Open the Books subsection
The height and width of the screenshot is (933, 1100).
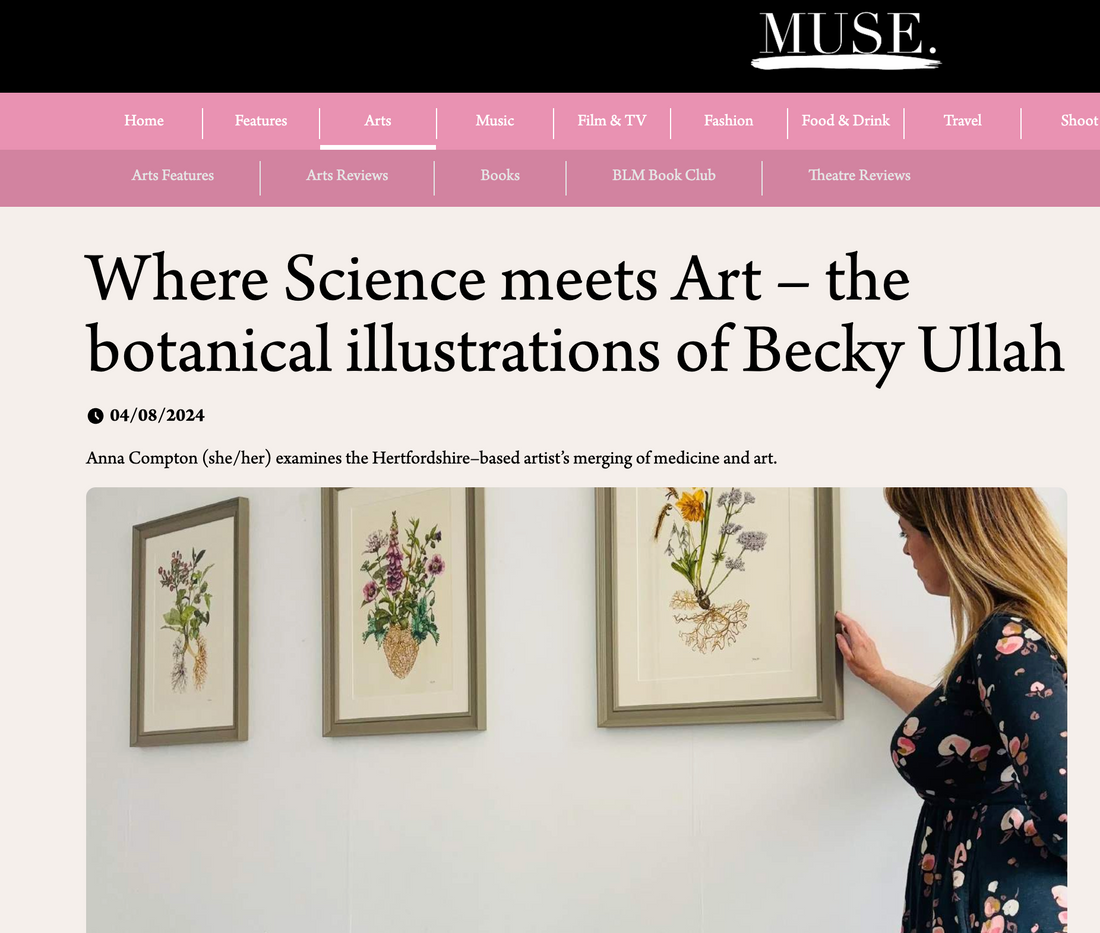pyautogui.click(x=500, y=176)
